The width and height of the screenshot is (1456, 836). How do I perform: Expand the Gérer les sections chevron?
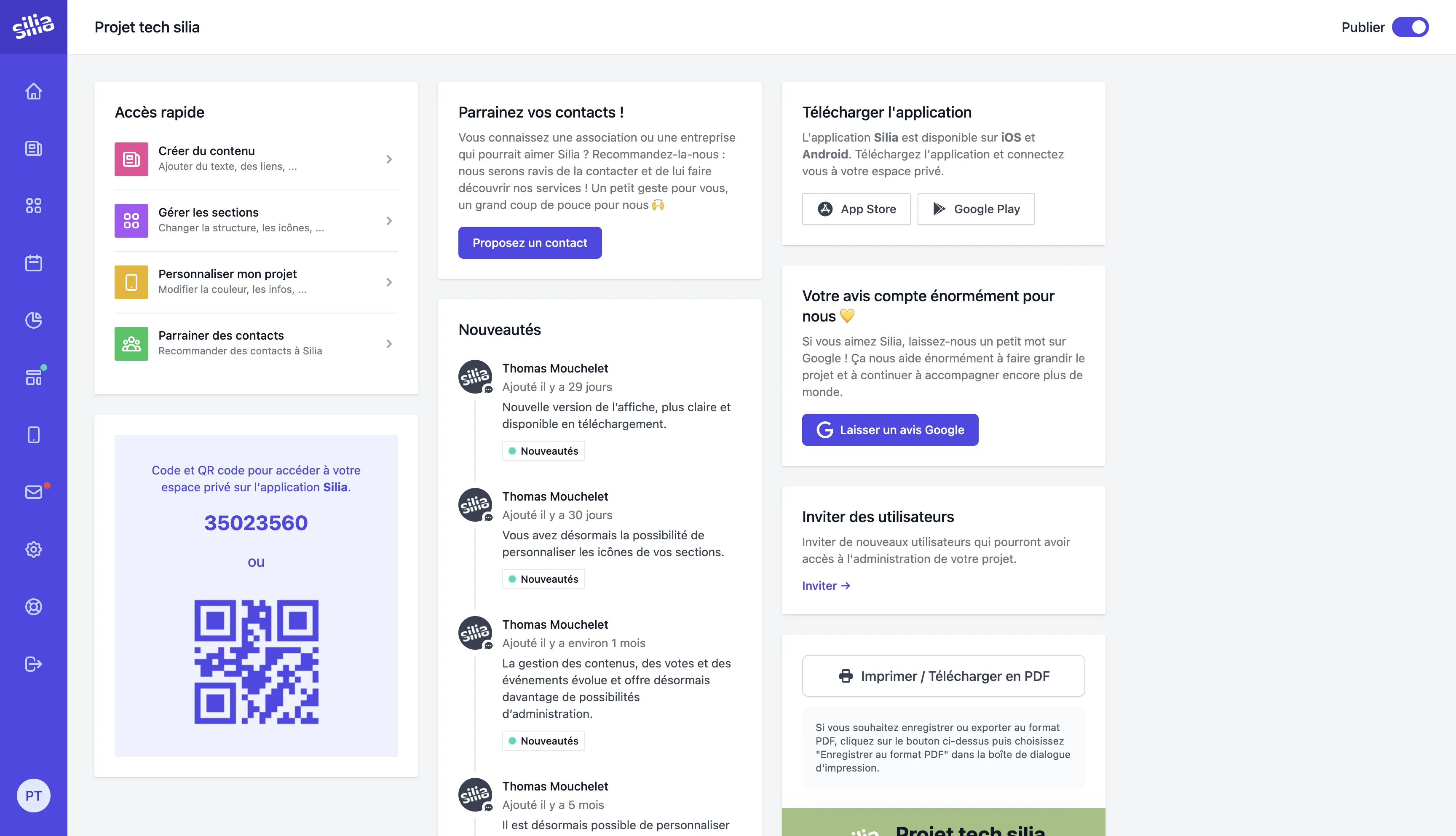[x=389, y=220]
